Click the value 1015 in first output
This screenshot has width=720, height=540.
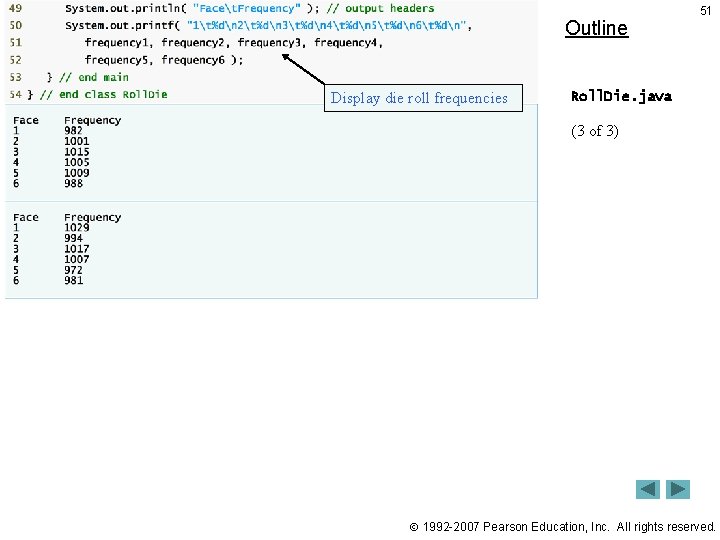point(77,152)
